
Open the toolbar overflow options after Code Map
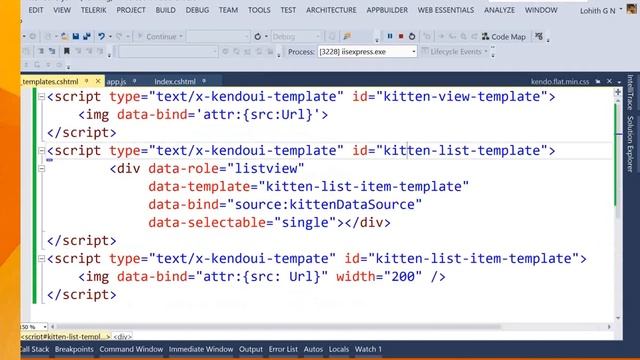point(548,40)
